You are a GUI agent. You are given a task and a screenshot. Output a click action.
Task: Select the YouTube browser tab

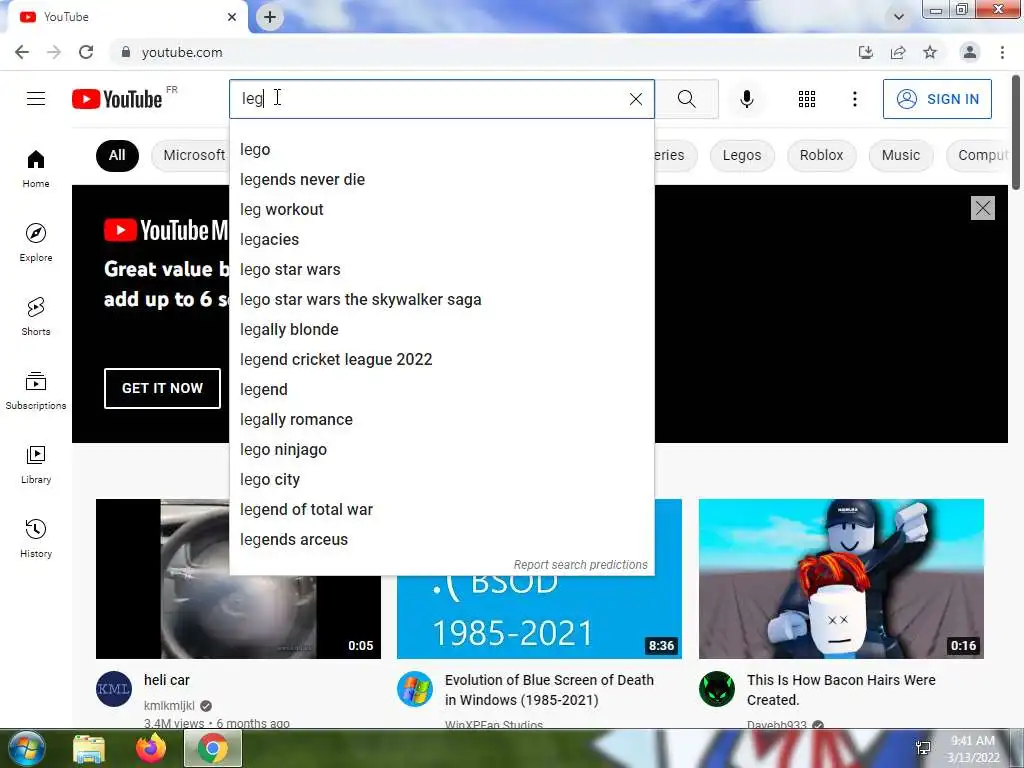point(127,17)
